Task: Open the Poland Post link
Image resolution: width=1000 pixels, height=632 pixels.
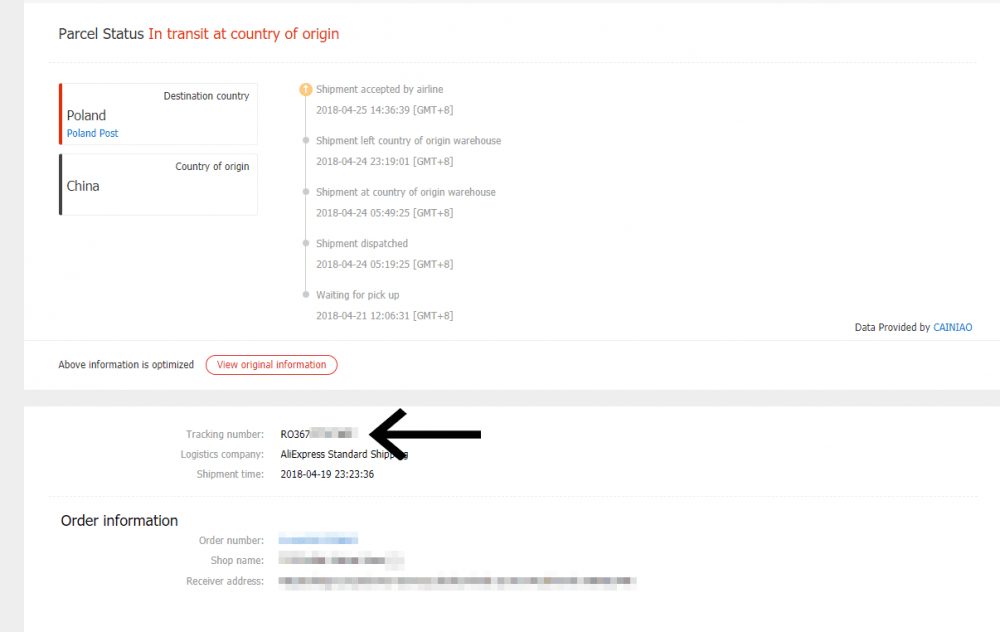Action: coord(92,133)
